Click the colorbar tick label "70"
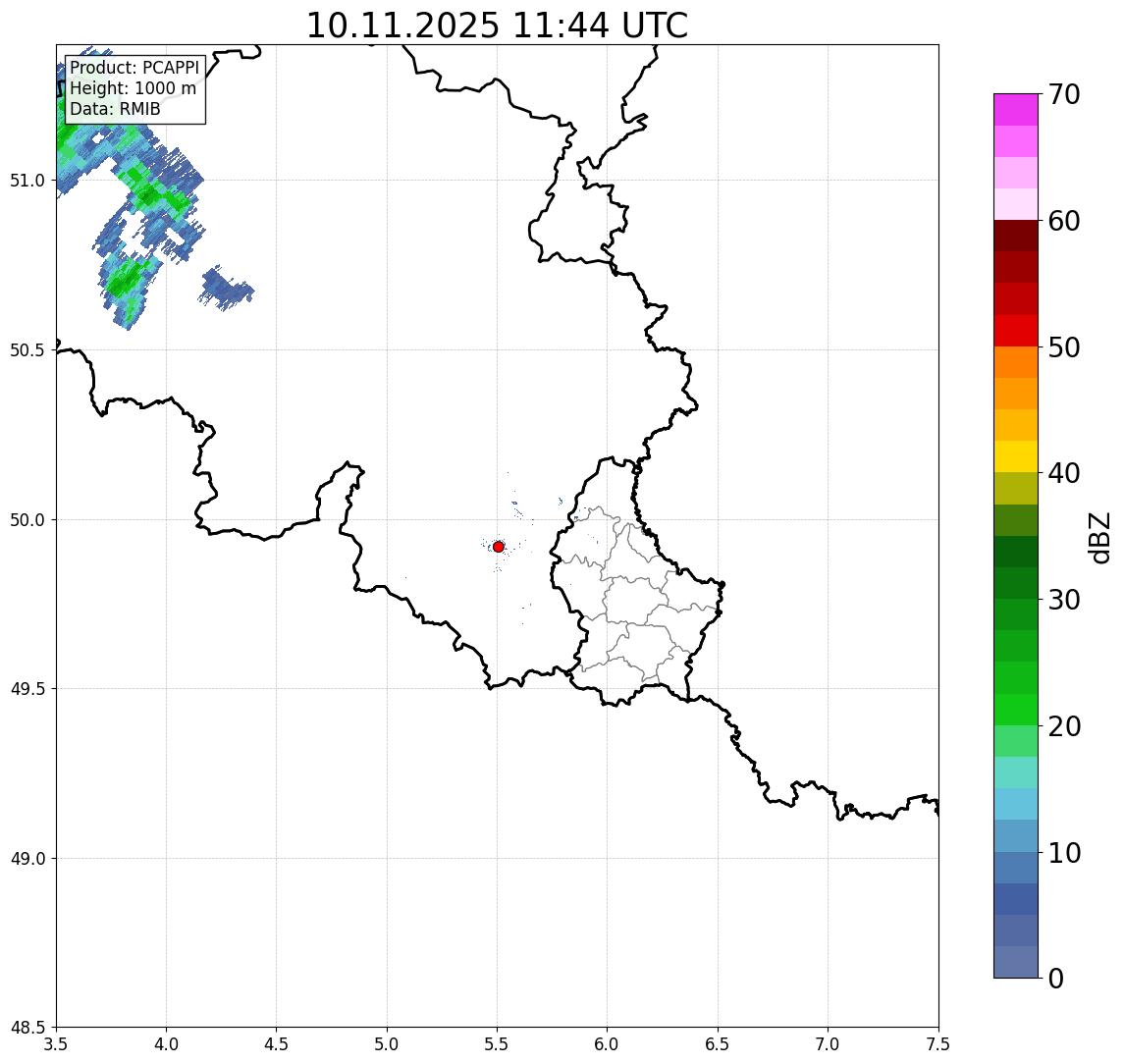Image resolution: width=1124 pixels, height=1064 pixels. (1064, 94)
